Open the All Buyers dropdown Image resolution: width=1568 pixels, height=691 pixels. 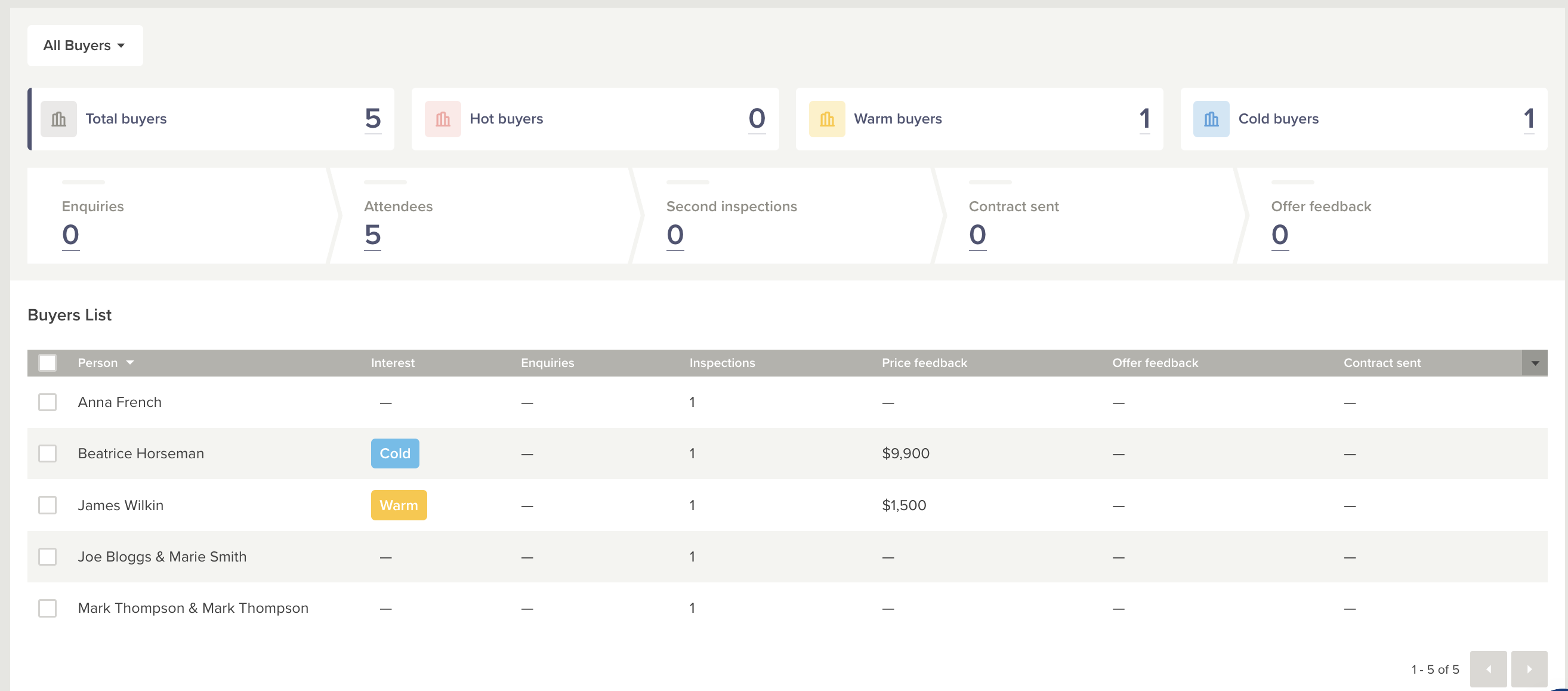(x=85, y=46)
